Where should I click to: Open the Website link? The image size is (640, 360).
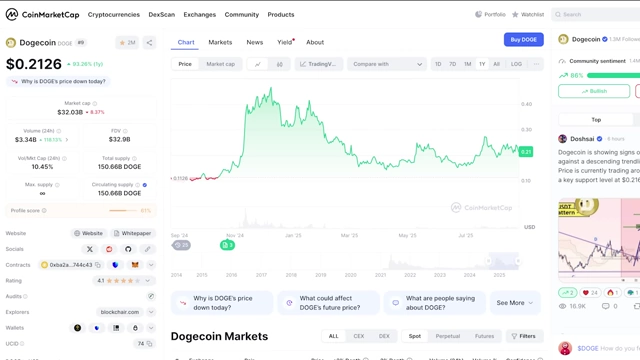[x=89, y=233]
